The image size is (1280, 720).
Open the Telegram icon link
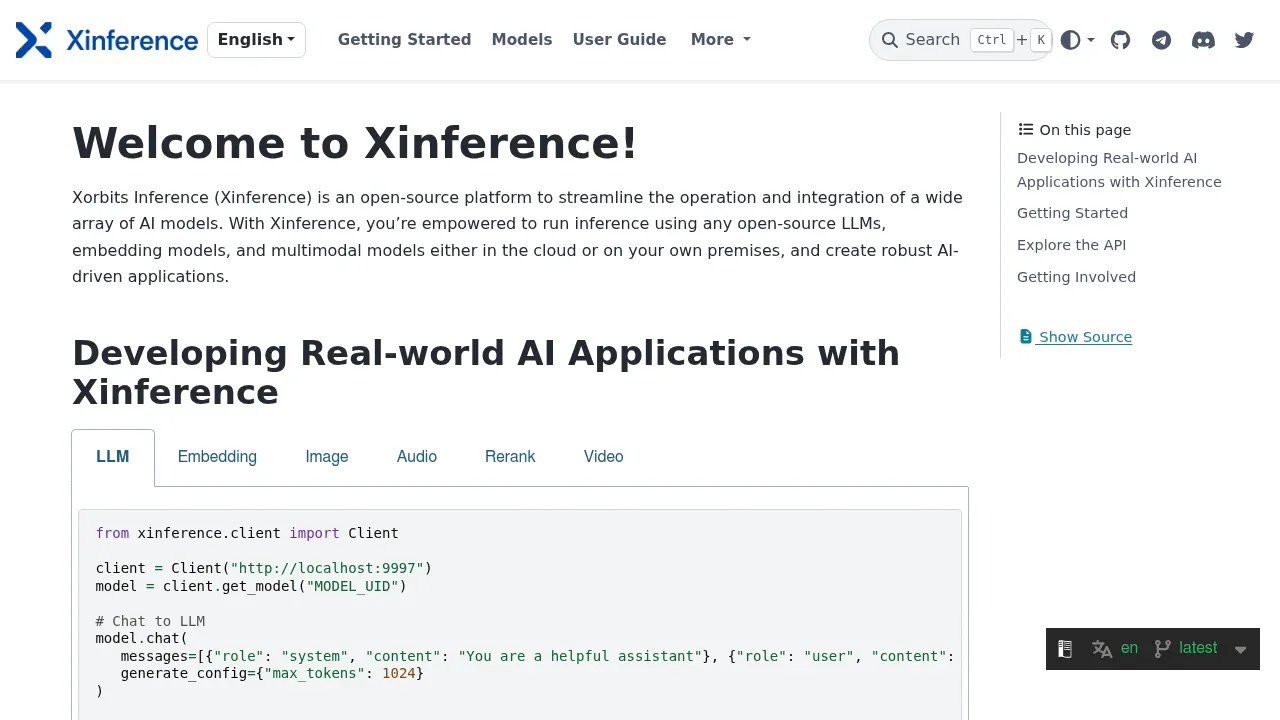(x=1161, y=40)
